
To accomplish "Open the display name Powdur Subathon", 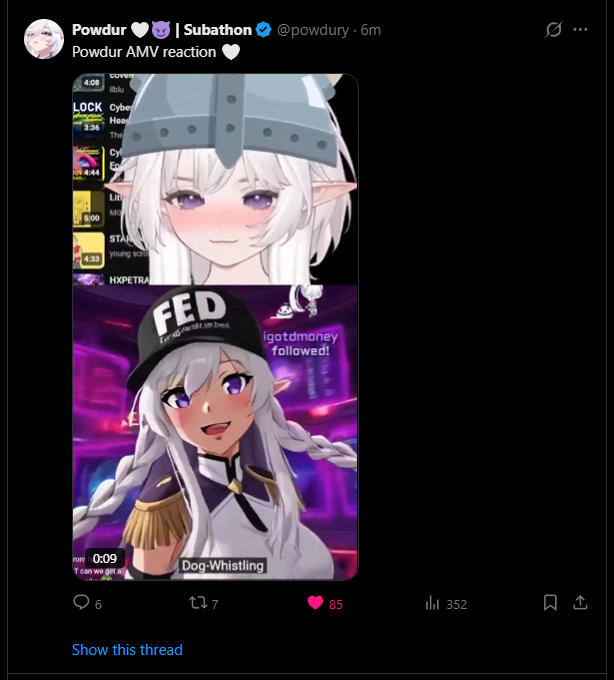I will 162,30.
